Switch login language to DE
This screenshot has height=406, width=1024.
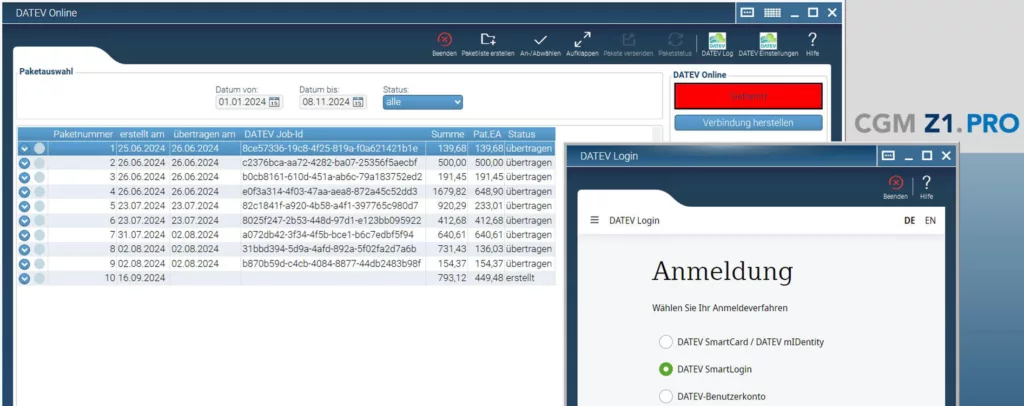tap(909, 221)
